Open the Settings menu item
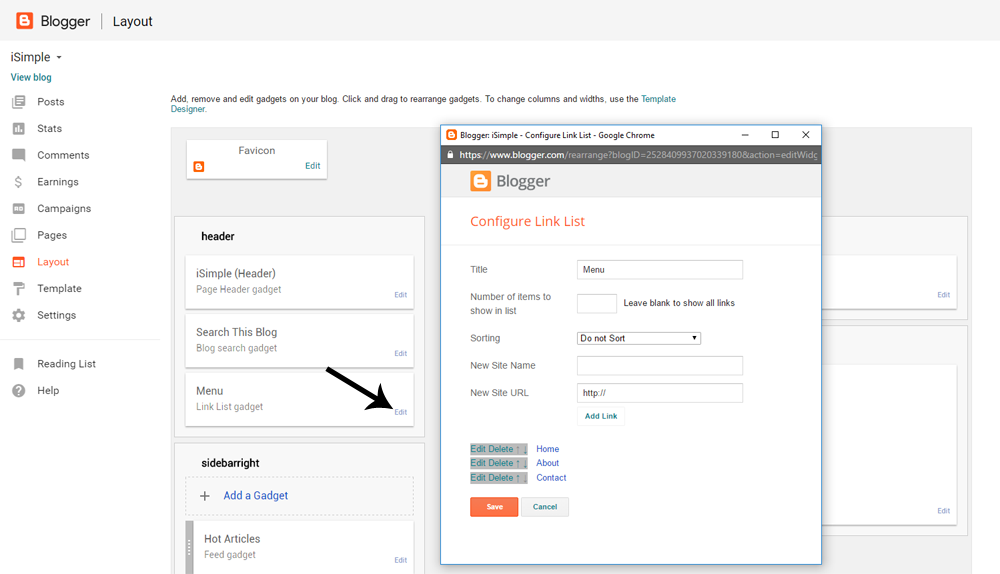 [56, 315]
